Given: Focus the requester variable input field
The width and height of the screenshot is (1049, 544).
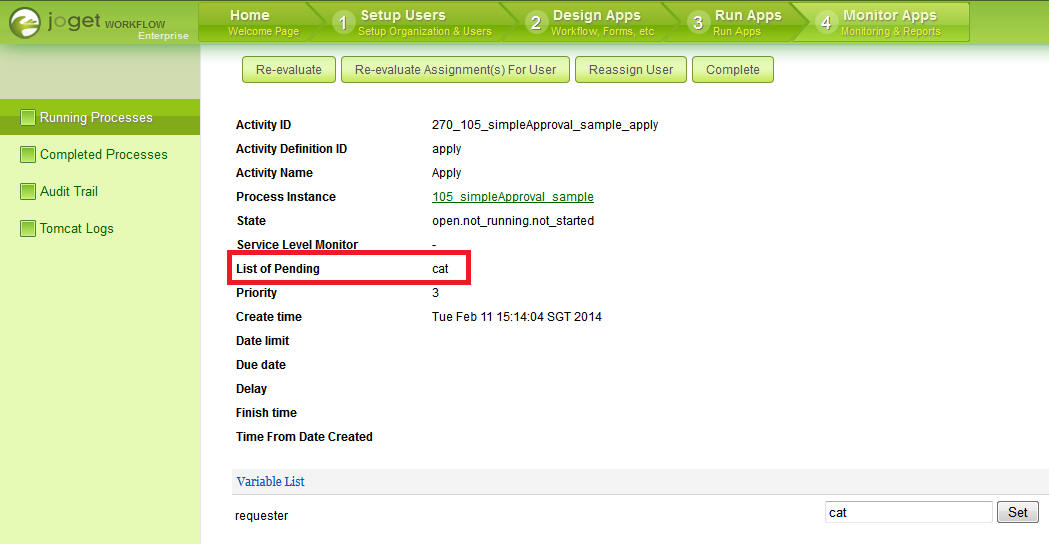Looking at the screenshot, I should (909, 512).
